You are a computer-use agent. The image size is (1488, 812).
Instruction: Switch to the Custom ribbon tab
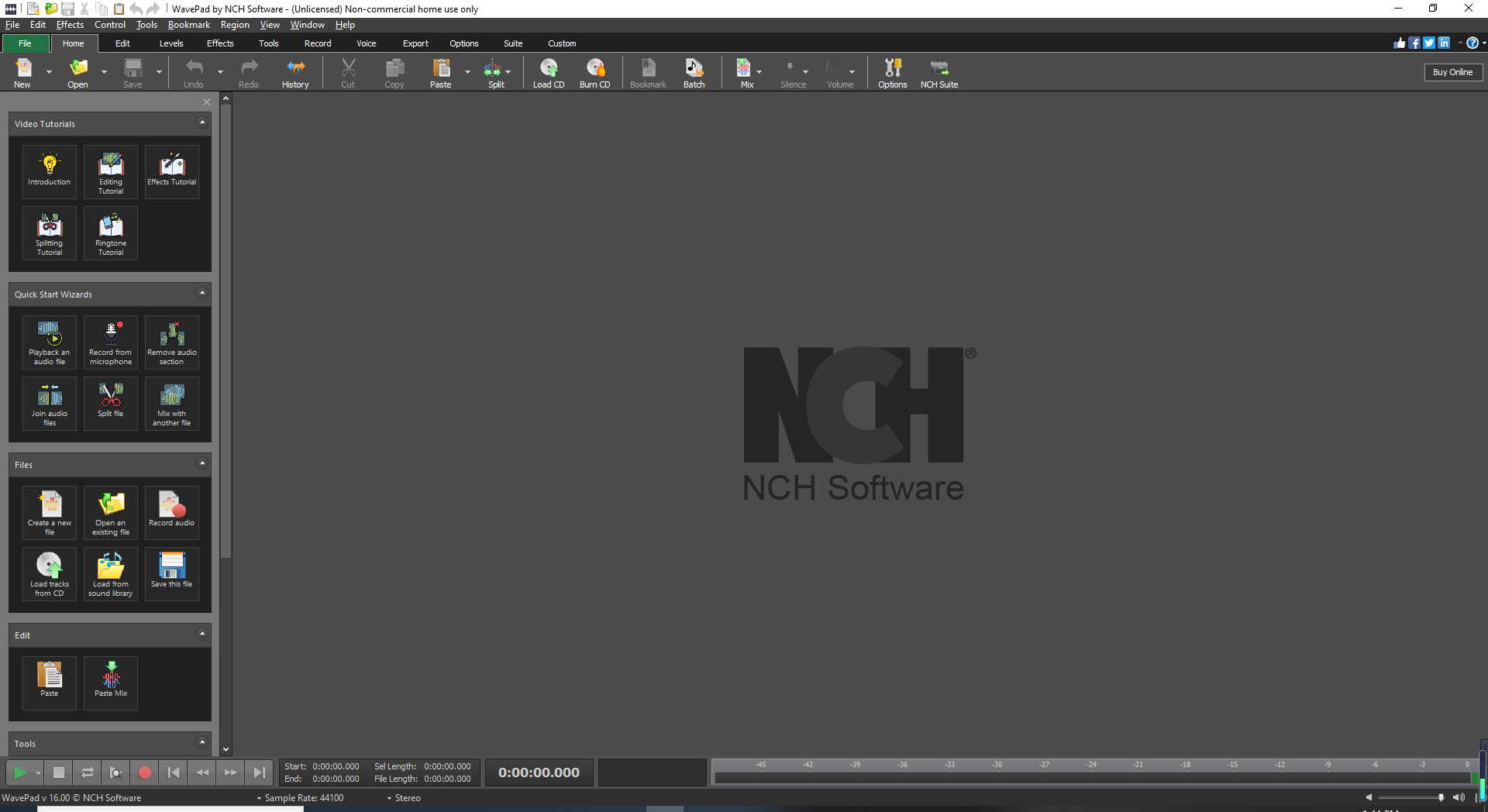pyautogui.click(x=562, y=43)
